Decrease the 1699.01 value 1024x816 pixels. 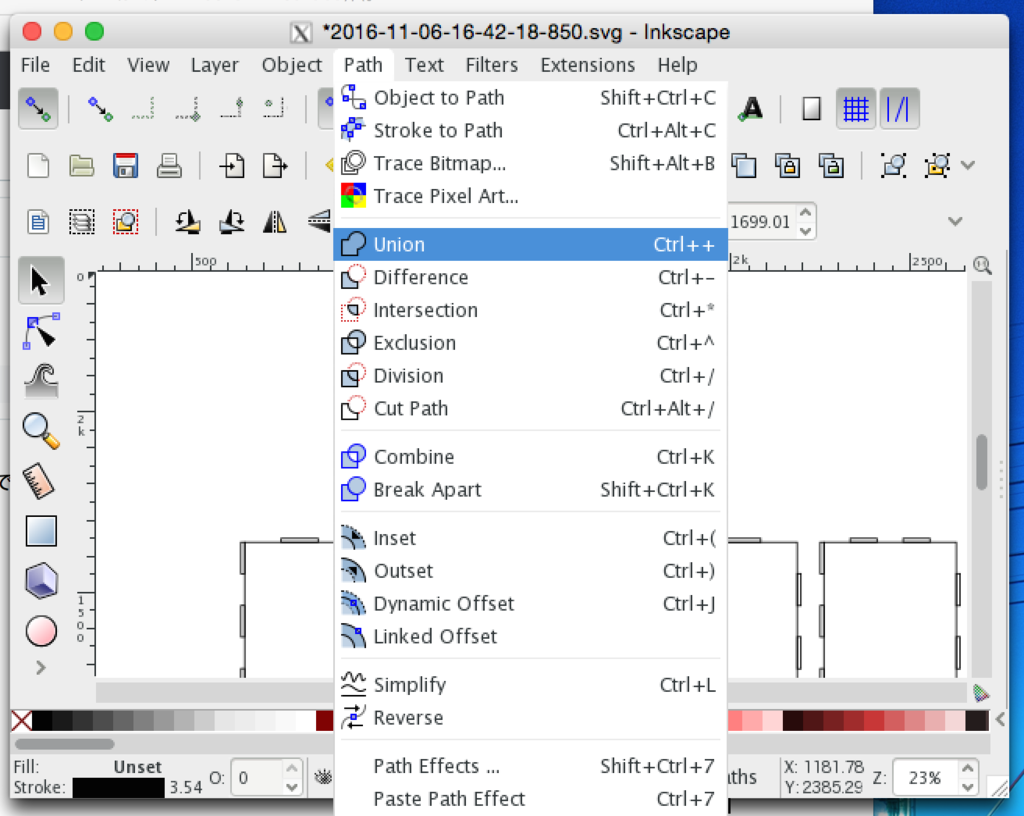[x=806, y=230]
